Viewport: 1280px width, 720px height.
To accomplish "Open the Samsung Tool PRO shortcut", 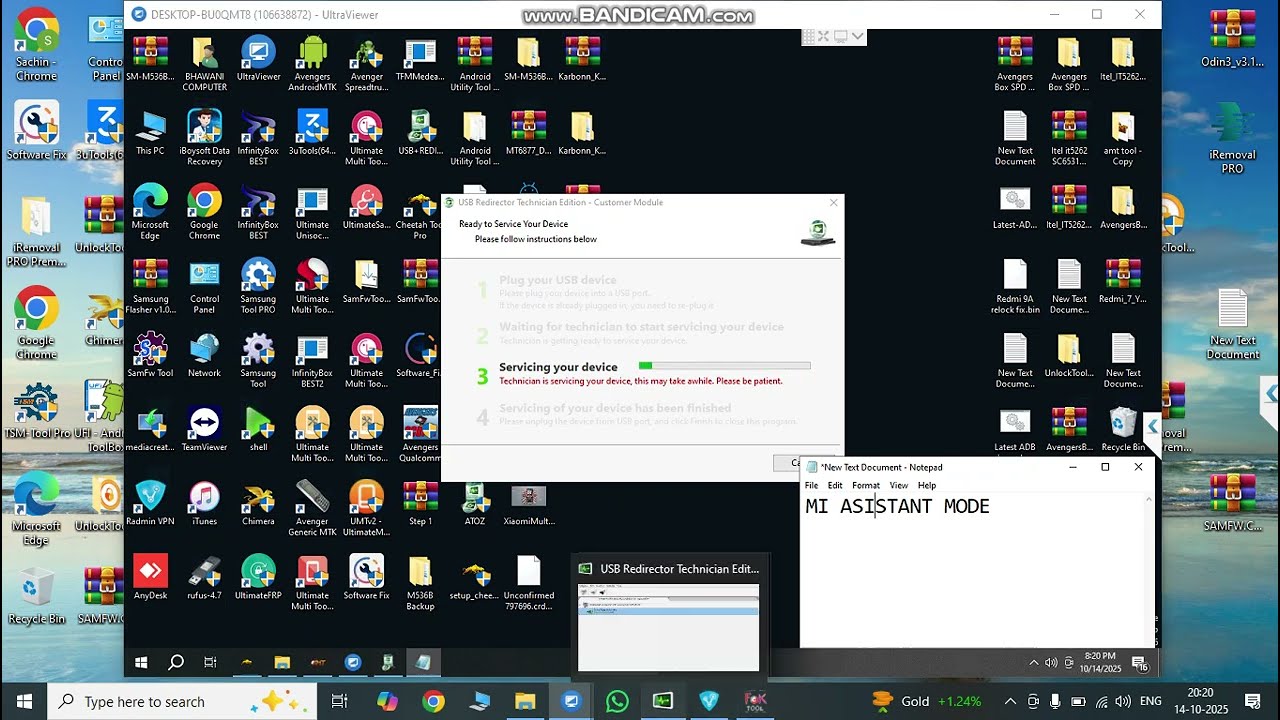I will point(258,286).
